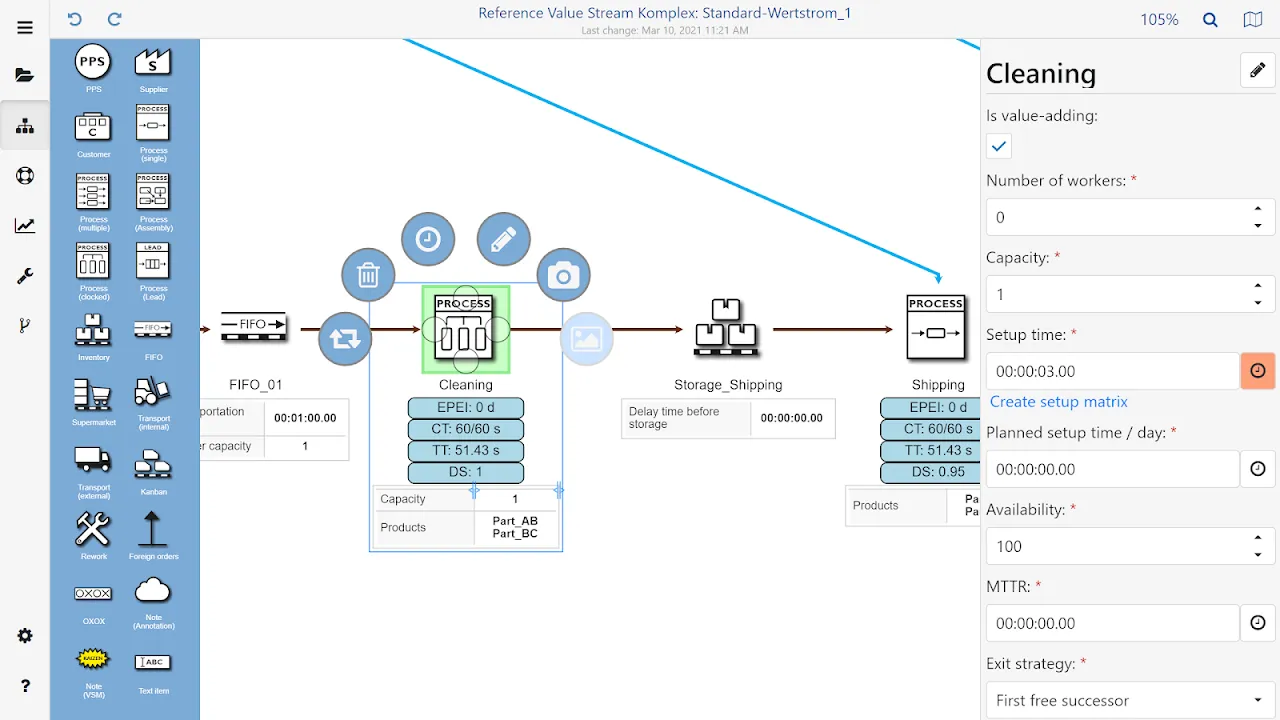Edit Cleaning process with pencil circle
This screenshot has height=720, width=1280.
[503, 239]
